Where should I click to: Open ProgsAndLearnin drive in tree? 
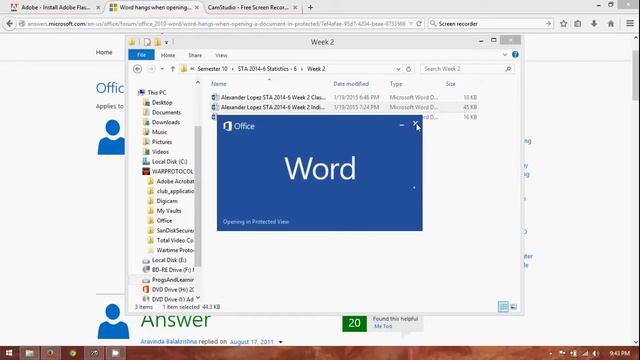pyautogui.click(x=172, y=280)
